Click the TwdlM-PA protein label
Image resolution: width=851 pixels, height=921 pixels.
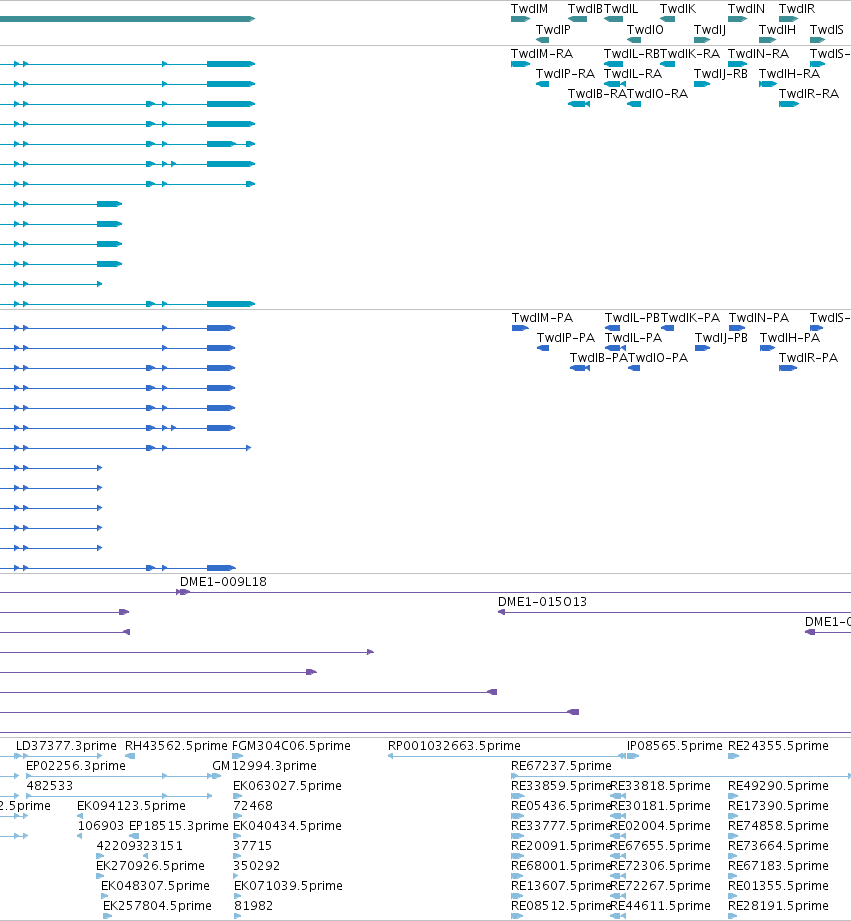pyautogui.click(x=542, y=318)
